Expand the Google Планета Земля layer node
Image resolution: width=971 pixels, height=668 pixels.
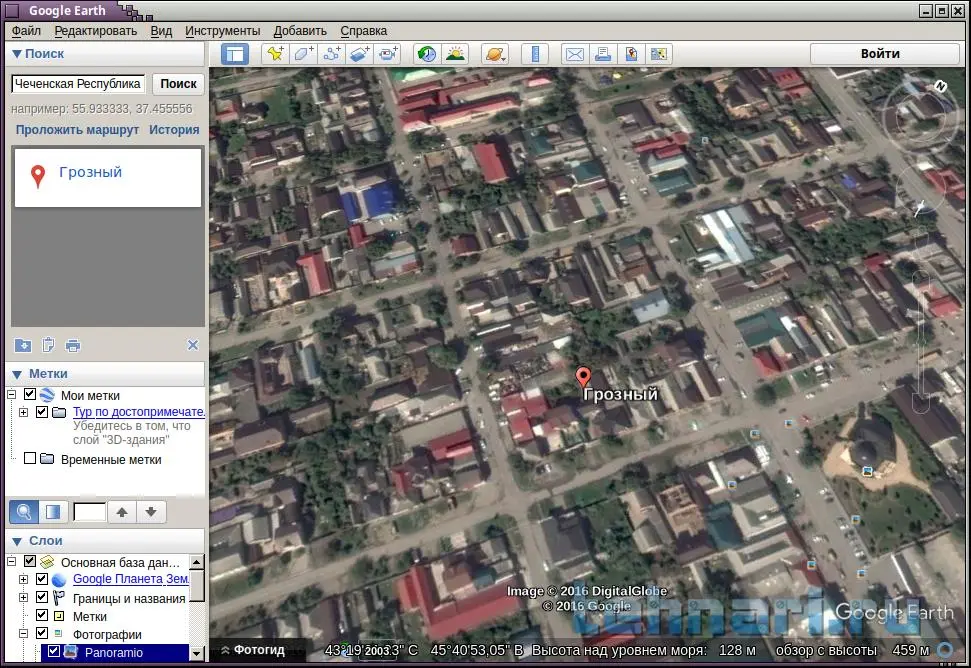[x=23, y=579]
